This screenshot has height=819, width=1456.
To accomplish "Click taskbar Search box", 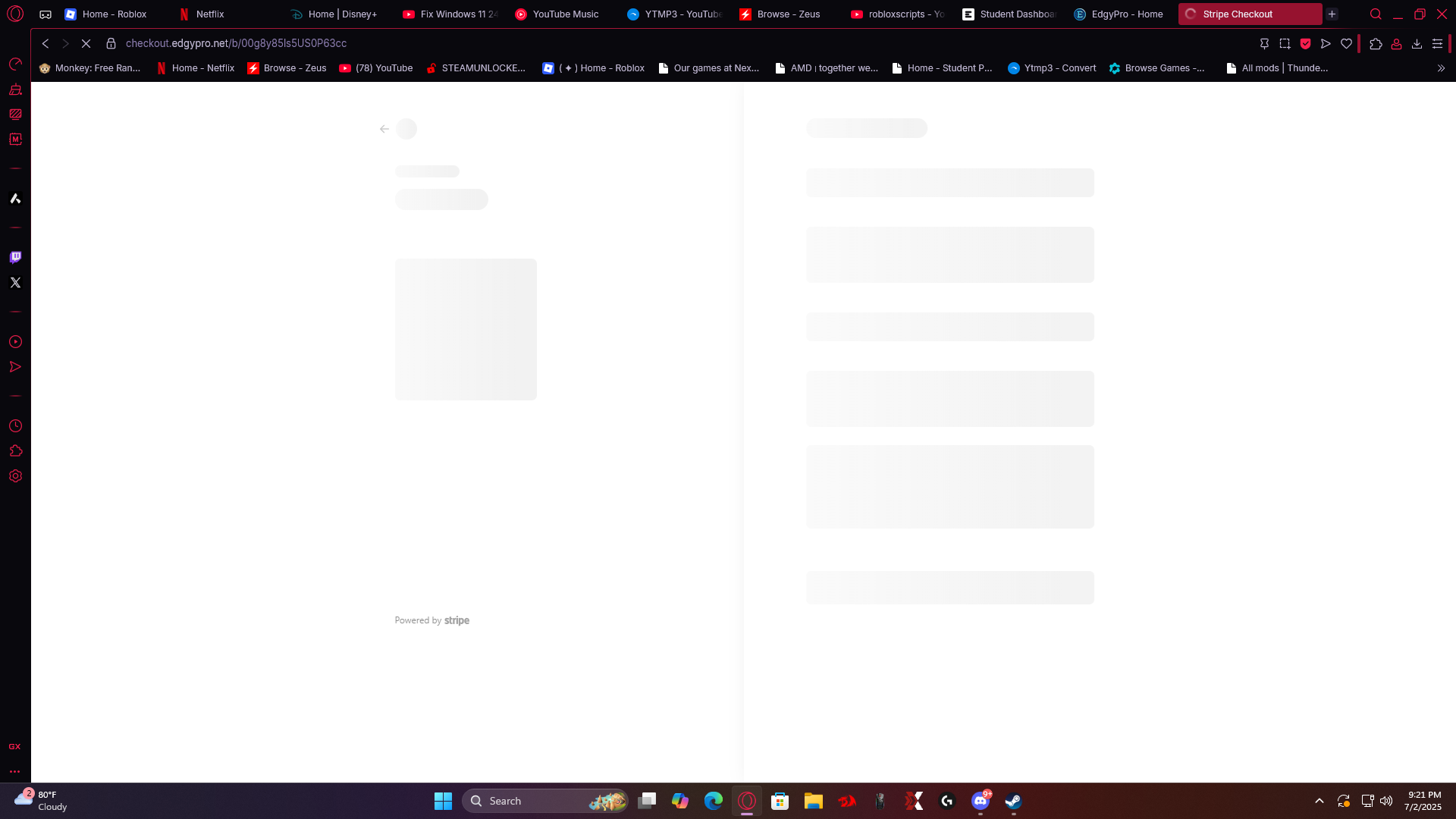I will 544,801.
